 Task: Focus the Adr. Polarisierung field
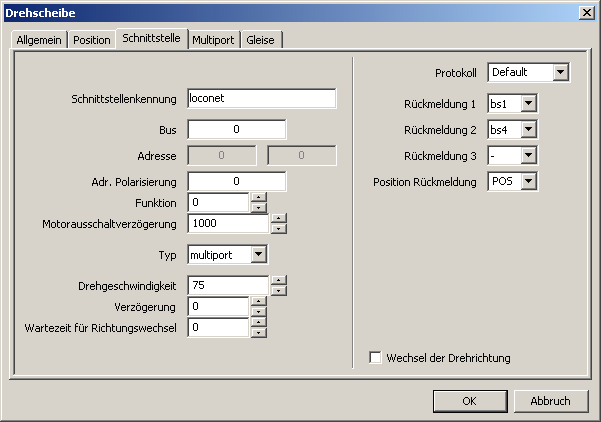click(x=237, y=181)
